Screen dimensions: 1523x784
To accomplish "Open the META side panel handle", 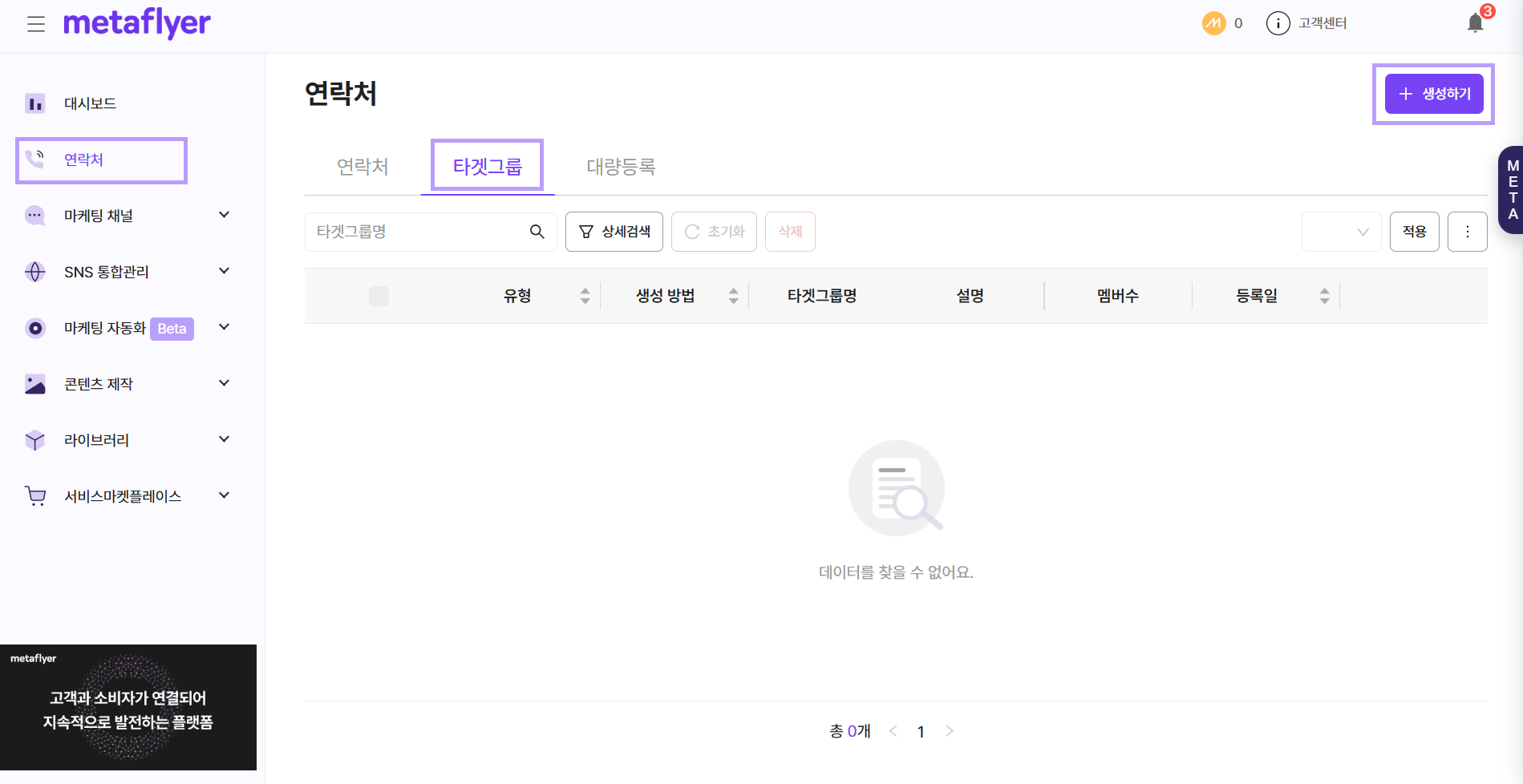I will coord(1512,190).
